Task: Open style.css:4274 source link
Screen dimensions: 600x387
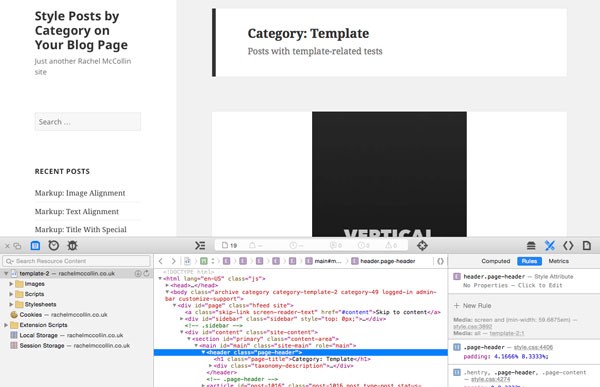Action: (490, 379)
